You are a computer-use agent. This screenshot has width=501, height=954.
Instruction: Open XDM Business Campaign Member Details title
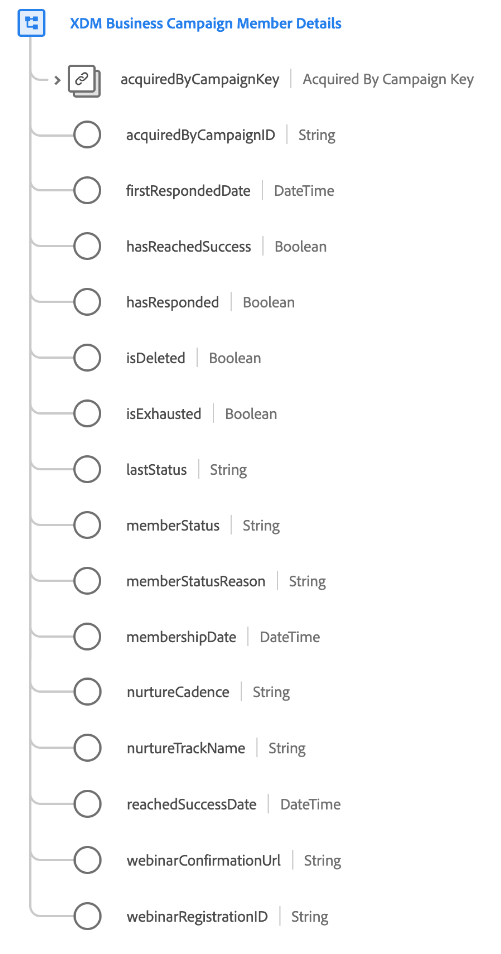pos(205,24)
